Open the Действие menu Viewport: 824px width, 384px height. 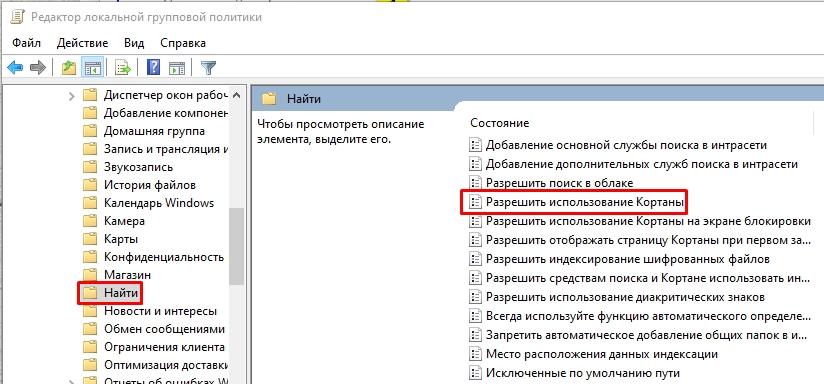pyautogui.click(x=83, y=43)
